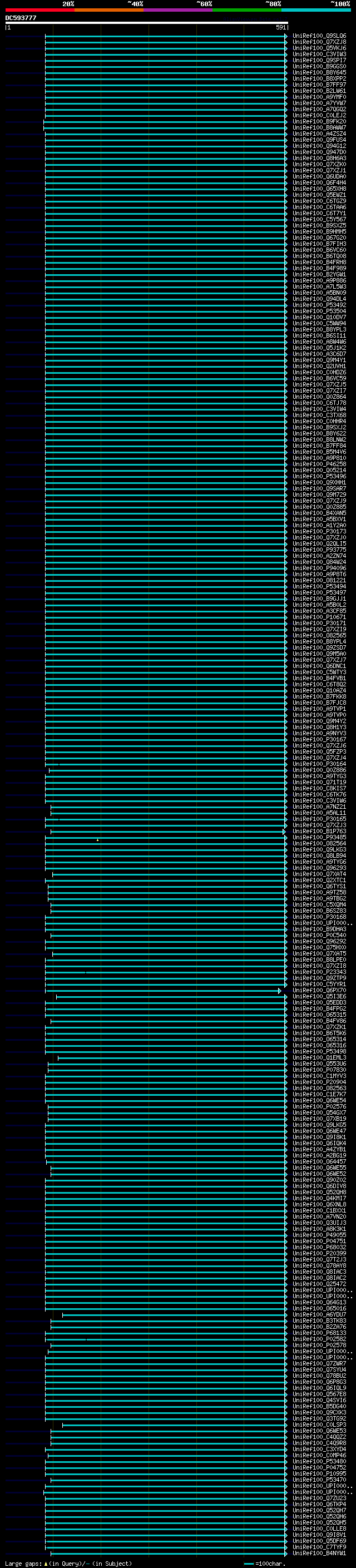Select hit label UniRef100_A7QGQ2
Screen dimensions: 356x1568
[x=319, y=109]
